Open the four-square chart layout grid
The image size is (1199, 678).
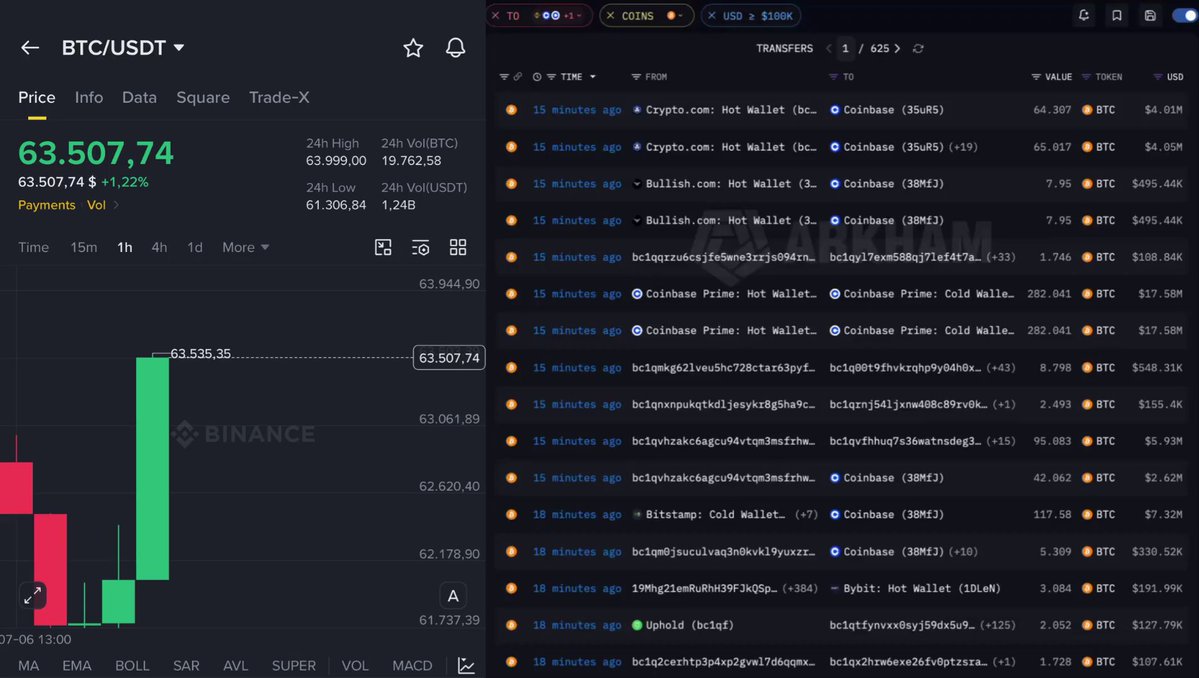(x=458, y=247)
